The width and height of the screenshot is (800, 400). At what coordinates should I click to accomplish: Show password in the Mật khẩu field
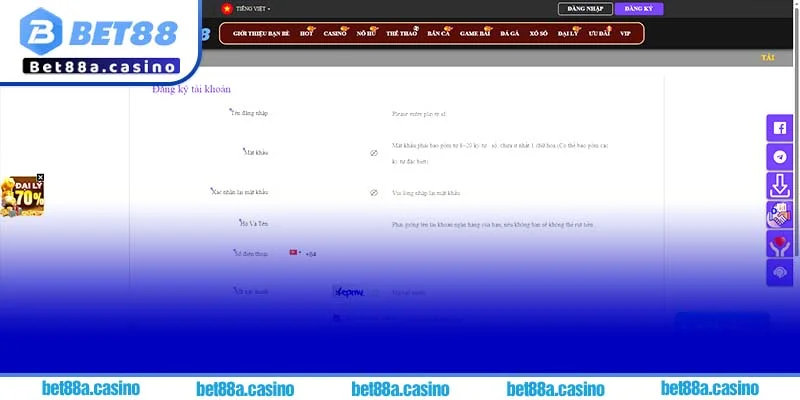coord(373,153)
